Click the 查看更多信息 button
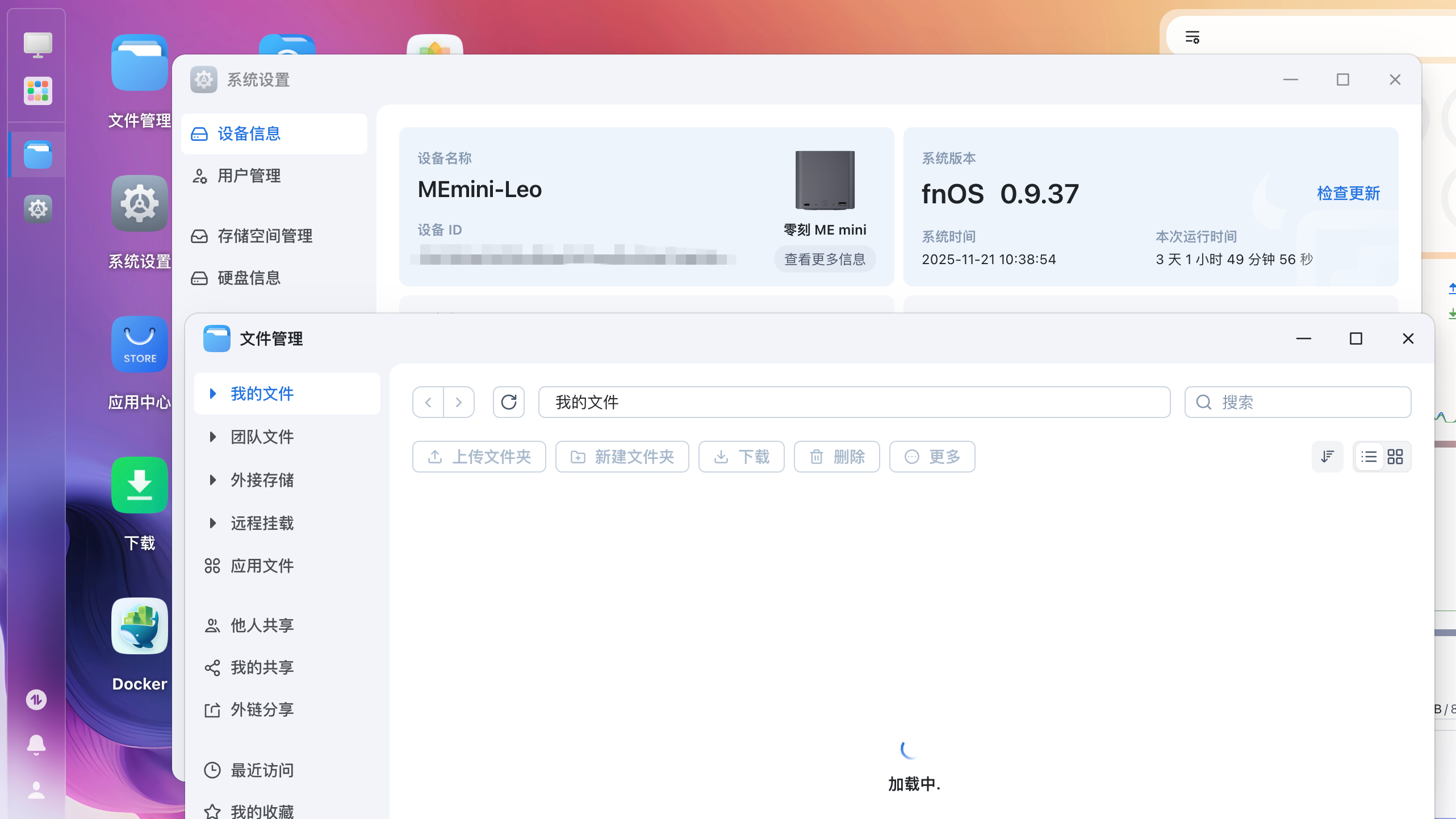This screenshot has width=1456, height=819. pos(825,260)
